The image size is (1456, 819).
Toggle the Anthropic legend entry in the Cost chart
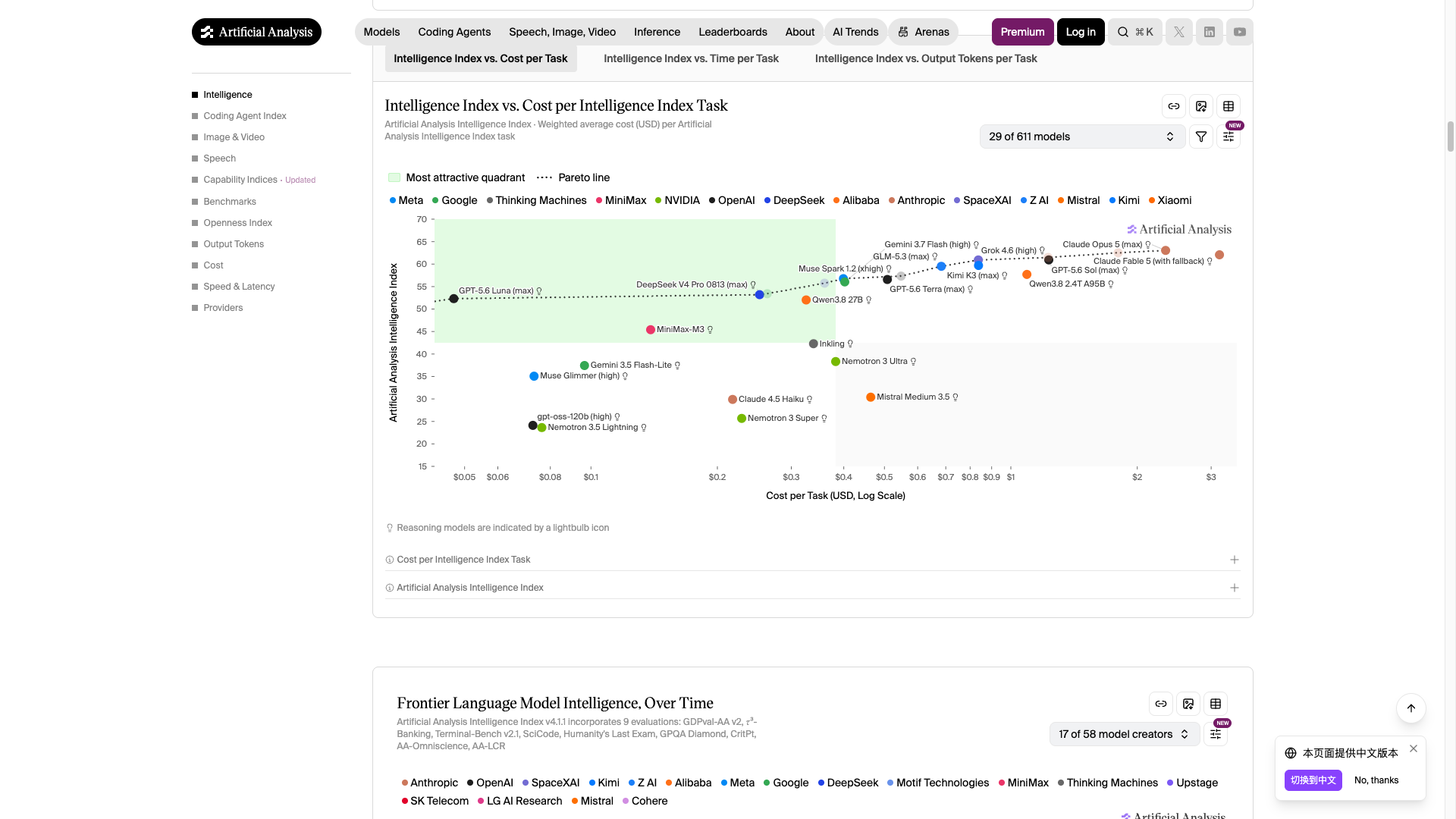coord(917,200)
